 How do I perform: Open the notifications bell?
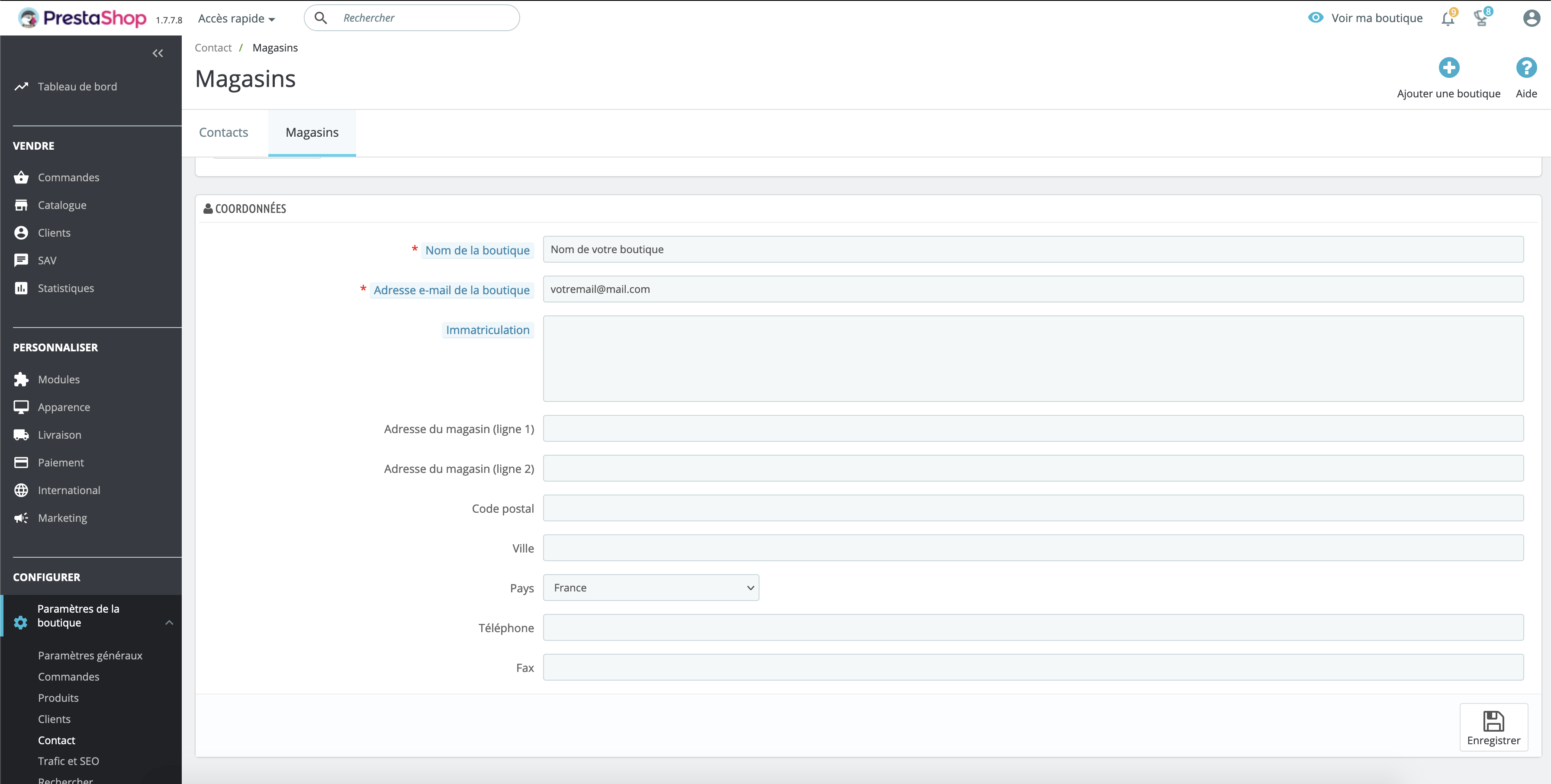pos(1448,19)
